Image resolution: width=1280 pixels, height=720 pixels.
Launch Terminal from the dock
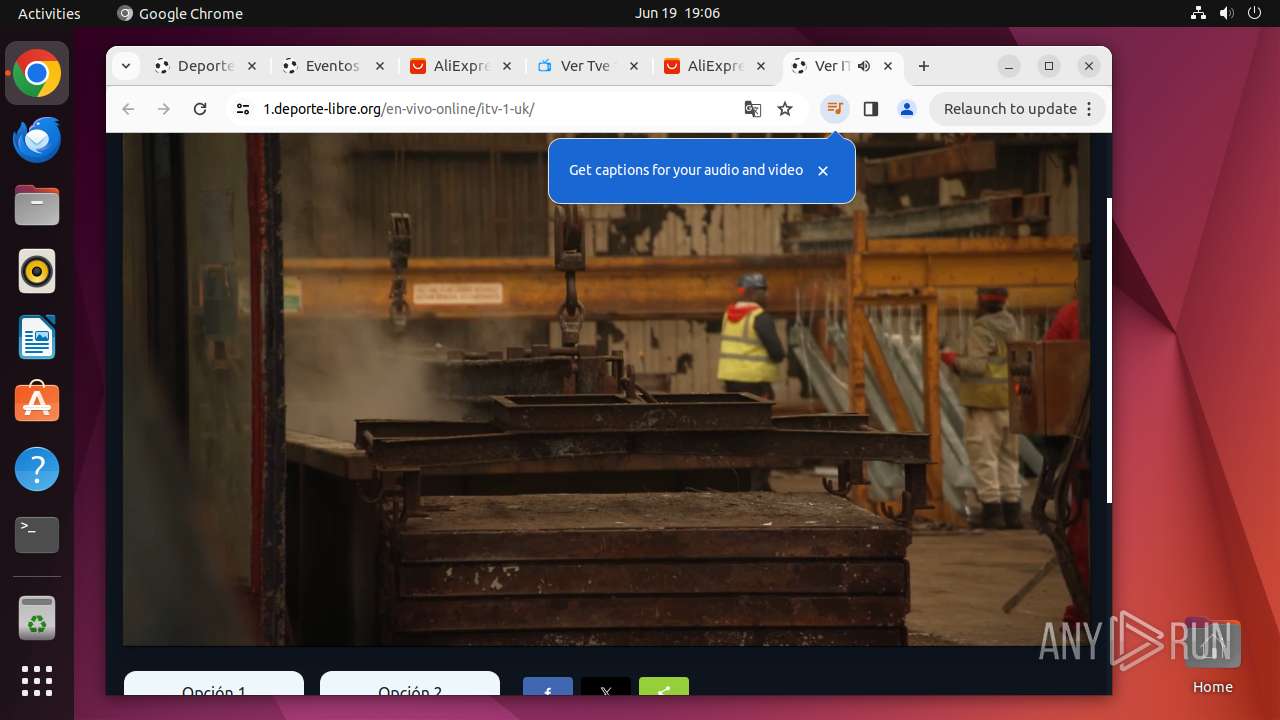pos(37,535)
